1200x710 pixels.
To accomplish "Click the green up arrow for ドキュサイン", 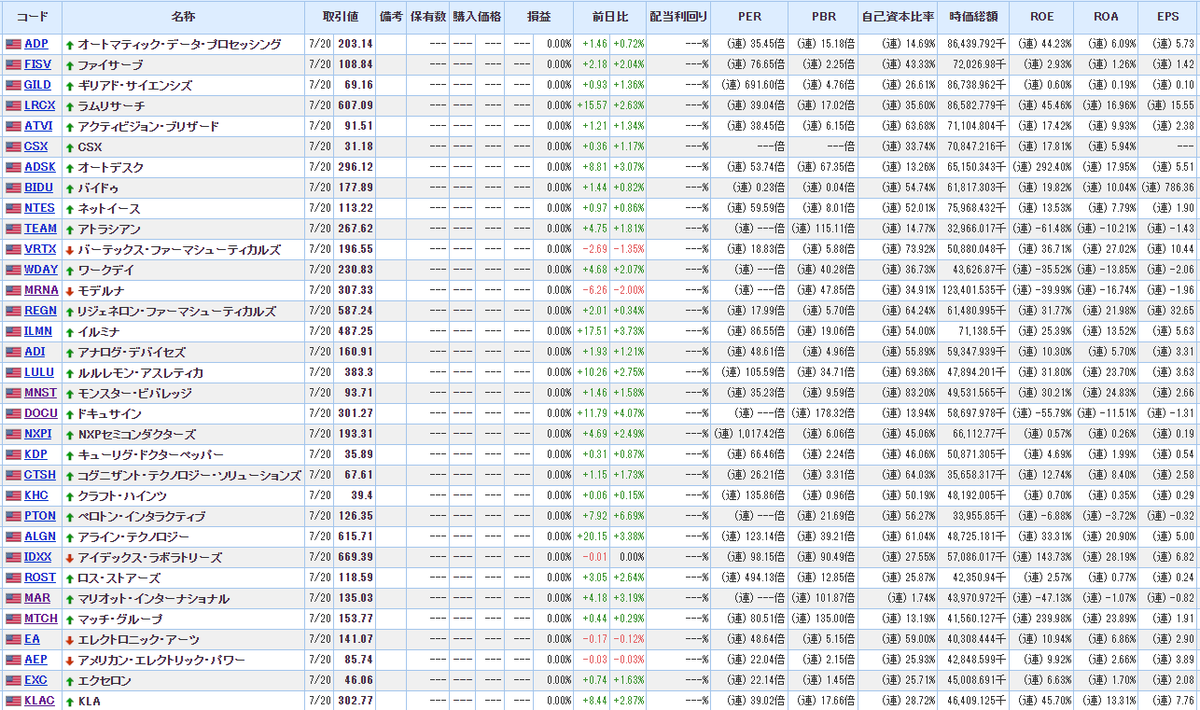I will coord(69,414).
